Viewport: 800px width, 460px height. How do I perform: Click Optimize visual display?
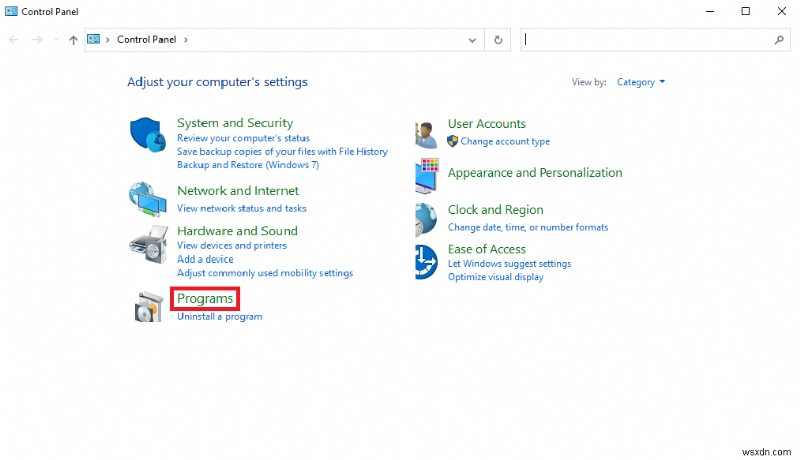pyautogui.click(x=495, y=277)
